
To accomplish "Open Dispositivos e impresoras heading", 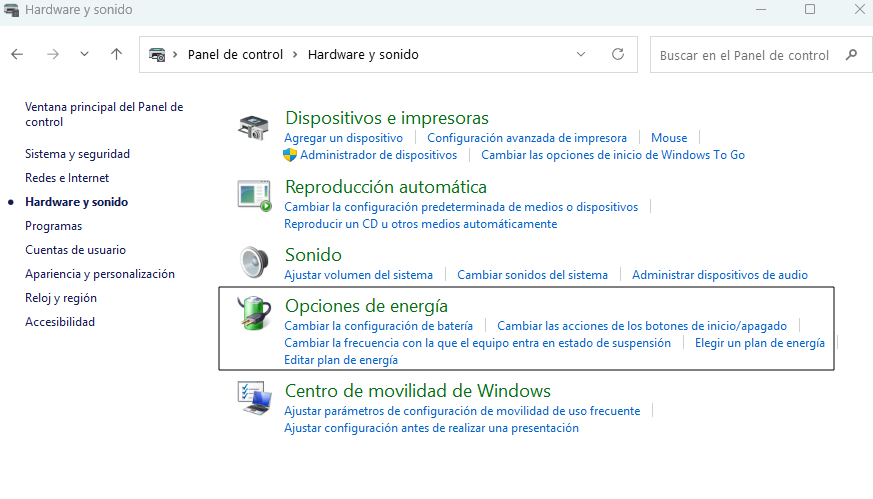I will 387,118.
